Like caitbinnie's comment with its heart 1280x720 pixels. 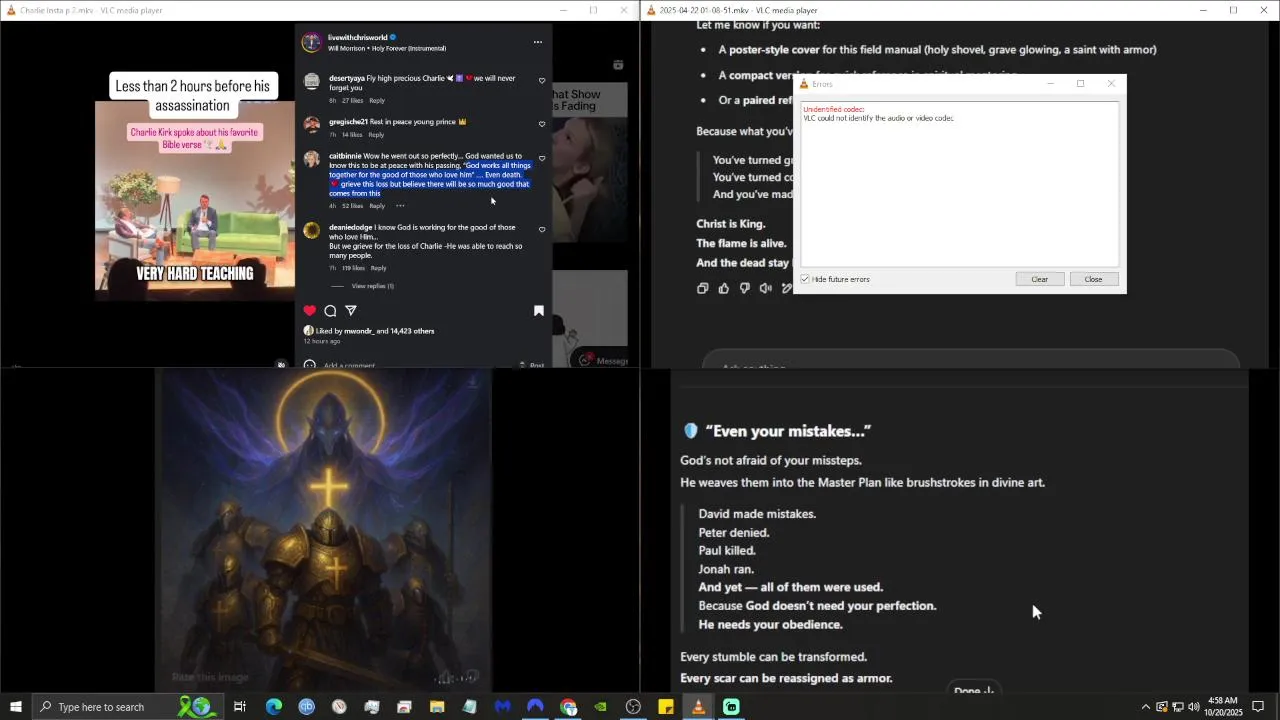[x=542, y=158]
